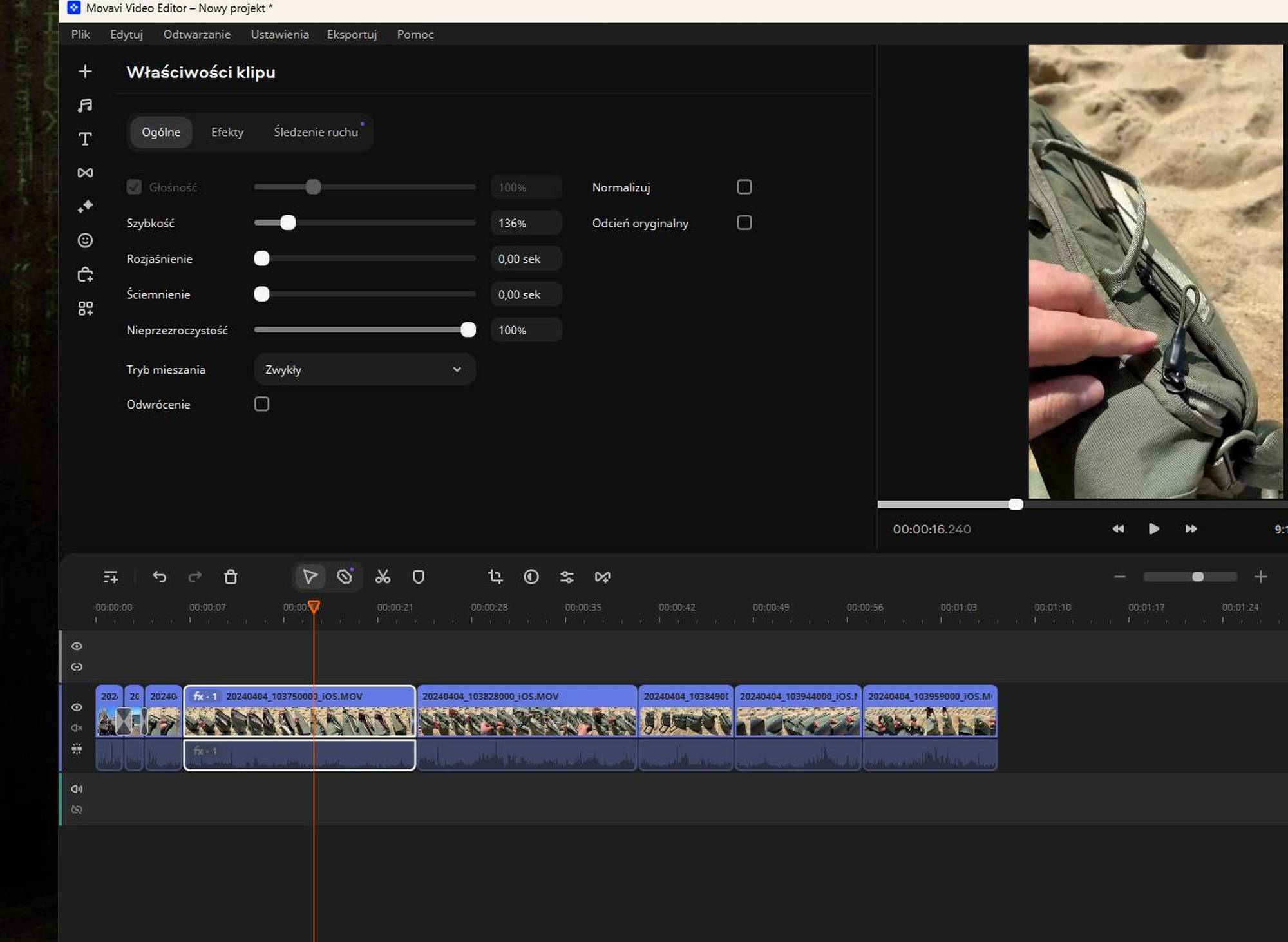Click the Szybkość slider handle
This screenshot has height=942, width=1288.
(x=288, y=223)
